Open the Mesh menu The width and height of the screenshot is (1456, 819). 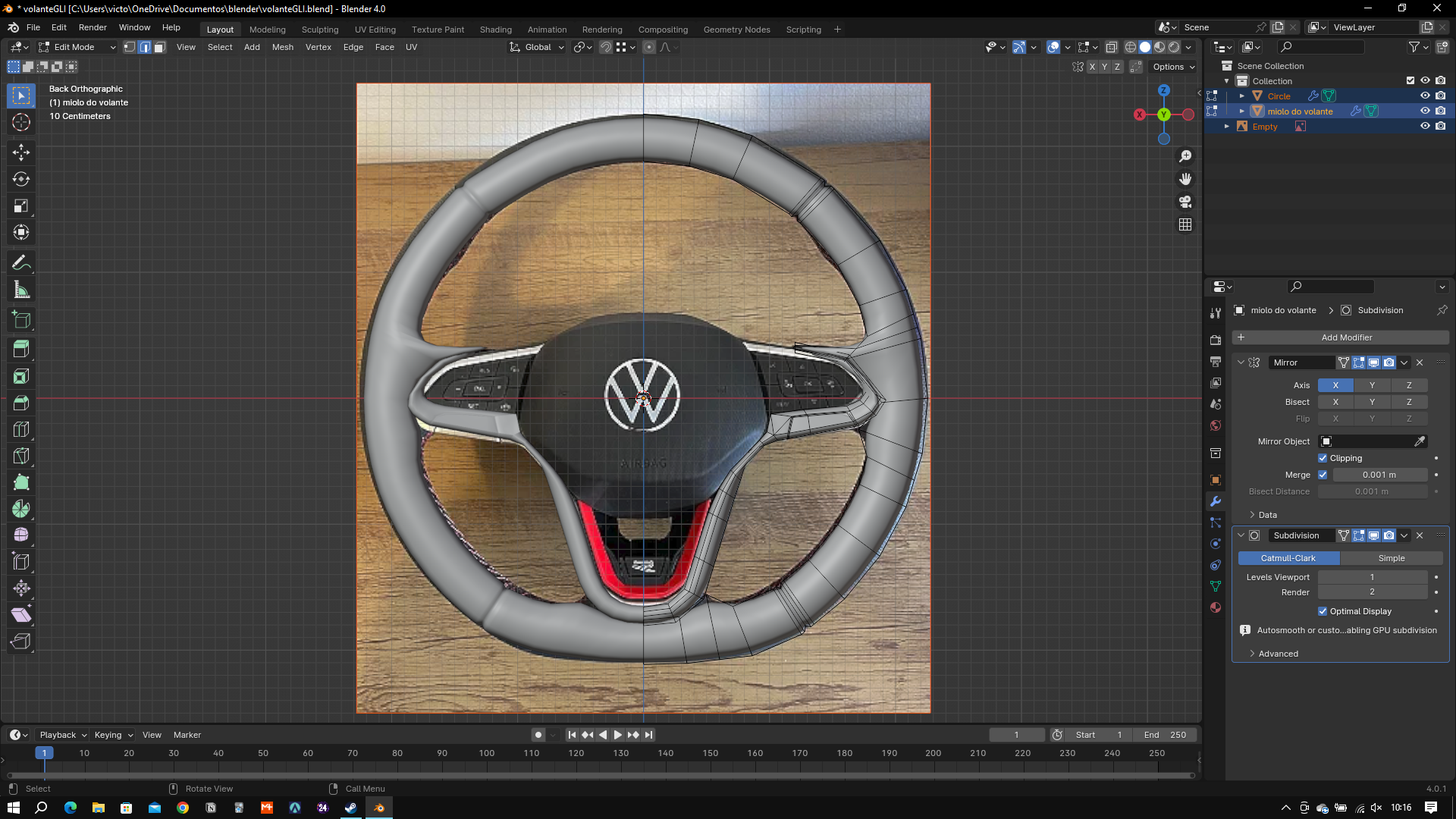[282, 47]
